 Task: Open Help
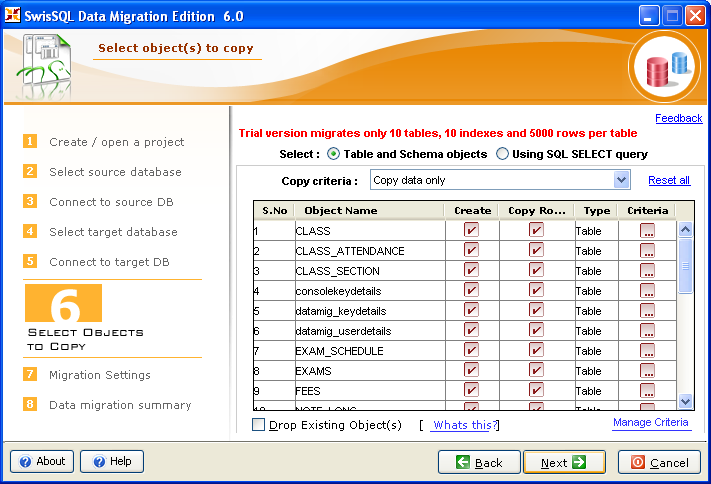[x=112, y=461]
